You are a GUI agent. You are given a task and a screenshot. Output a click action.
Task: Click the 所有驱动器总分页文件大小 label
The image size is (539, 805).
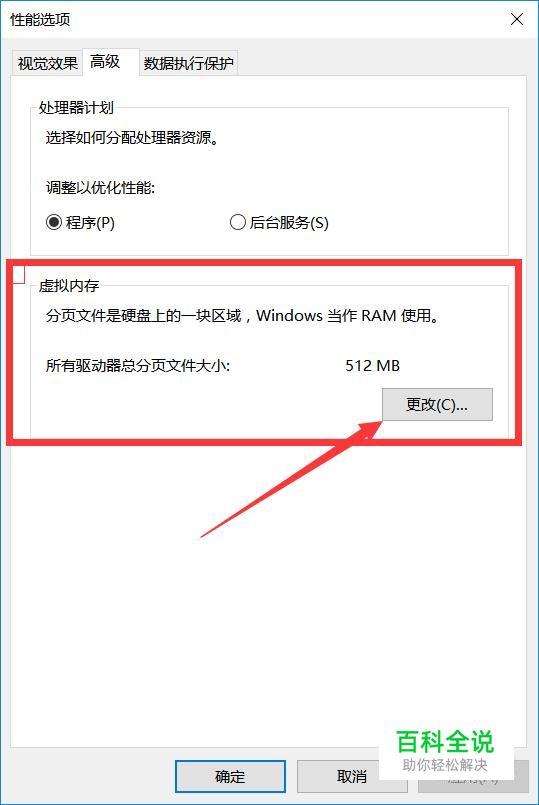click(138, 366)
